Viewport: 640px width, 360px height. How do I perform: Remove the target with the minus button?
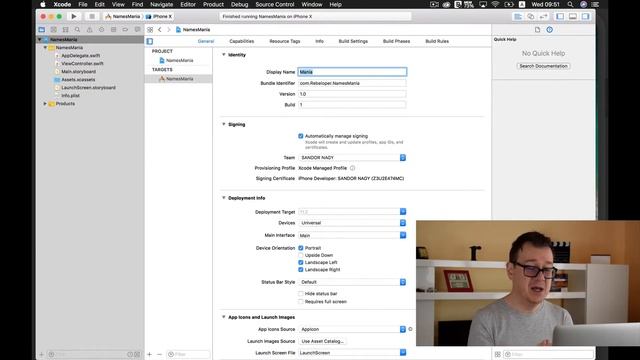coord(159,354)
